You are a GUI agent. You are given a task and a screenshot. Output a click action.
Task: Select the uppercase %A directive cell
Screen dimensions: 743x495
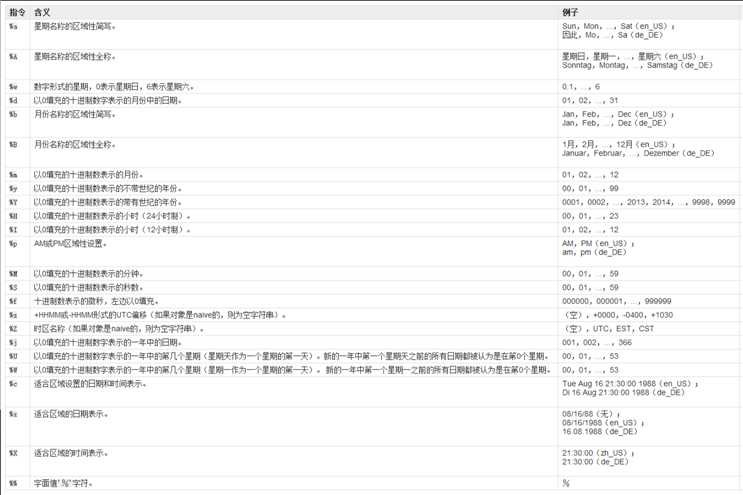pos(13,57)
